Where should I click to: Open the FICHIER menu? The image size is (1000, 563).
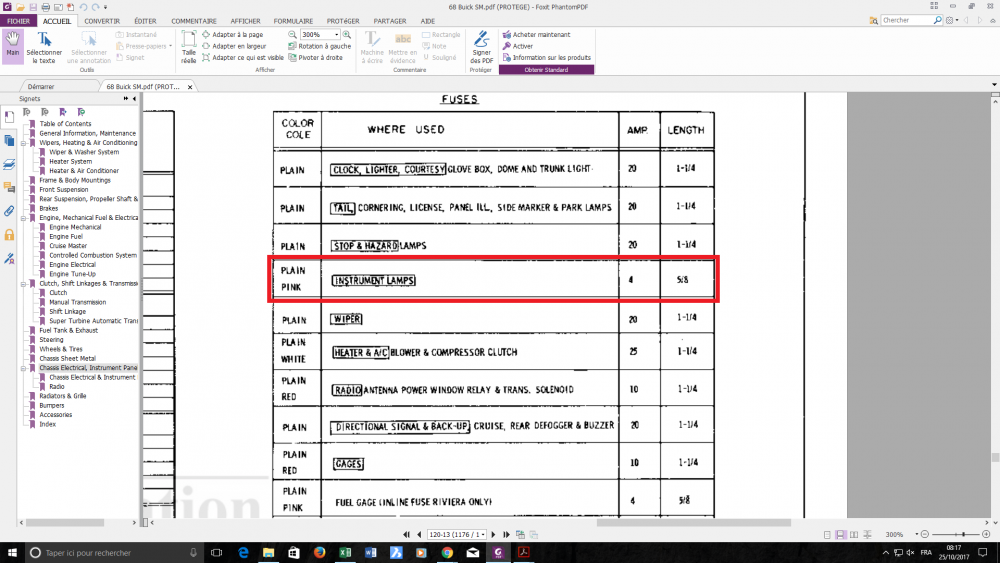point(18,20)
